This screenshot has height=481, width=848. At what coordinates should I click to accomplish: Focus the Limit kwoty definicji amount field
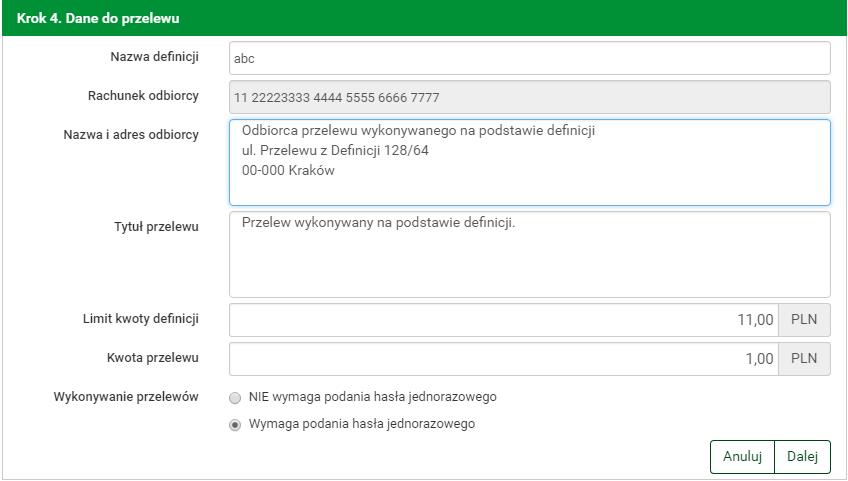[x=504, y=320]
